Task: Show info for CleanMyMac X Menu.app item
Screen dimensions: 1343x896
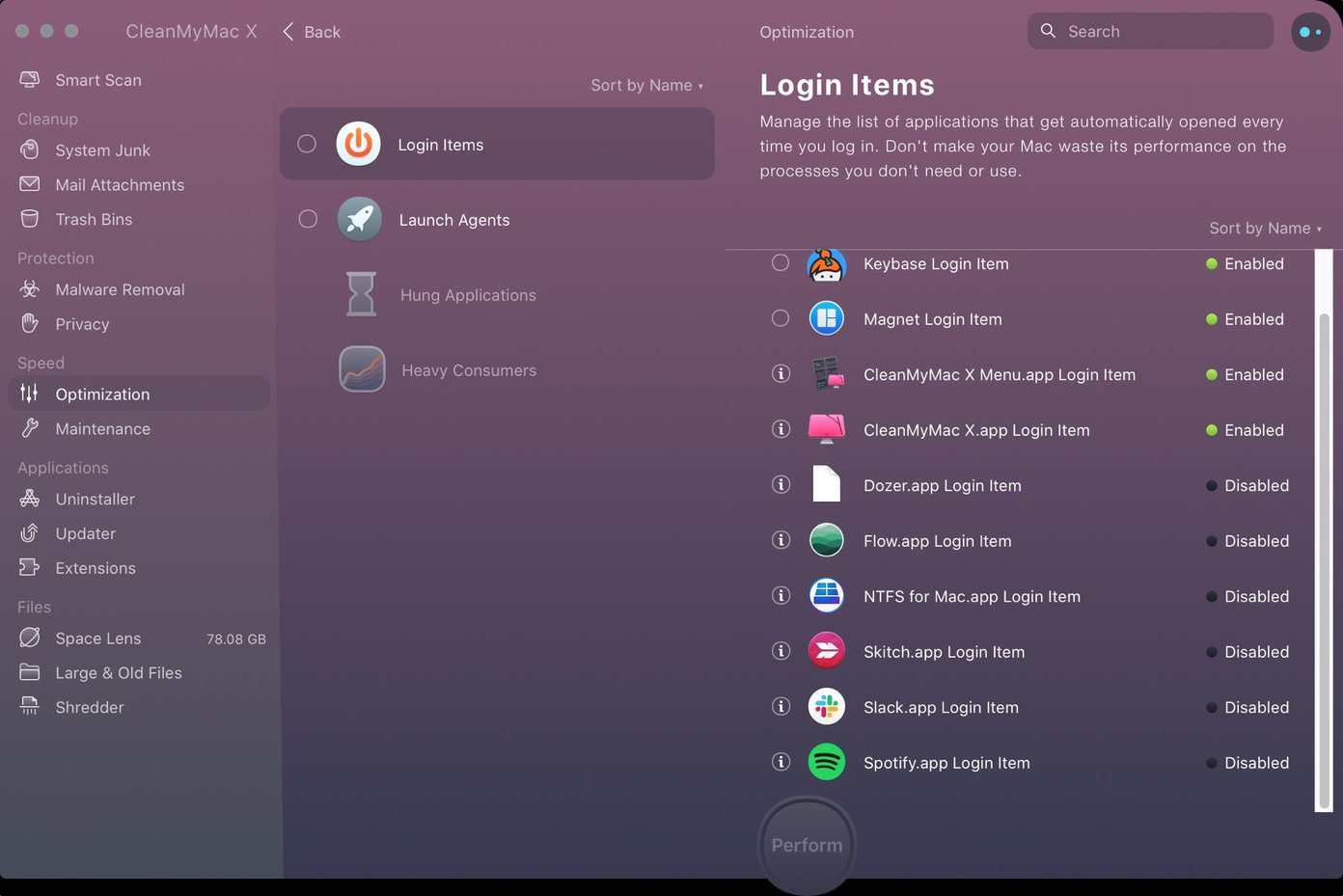Action: [781, 373]
